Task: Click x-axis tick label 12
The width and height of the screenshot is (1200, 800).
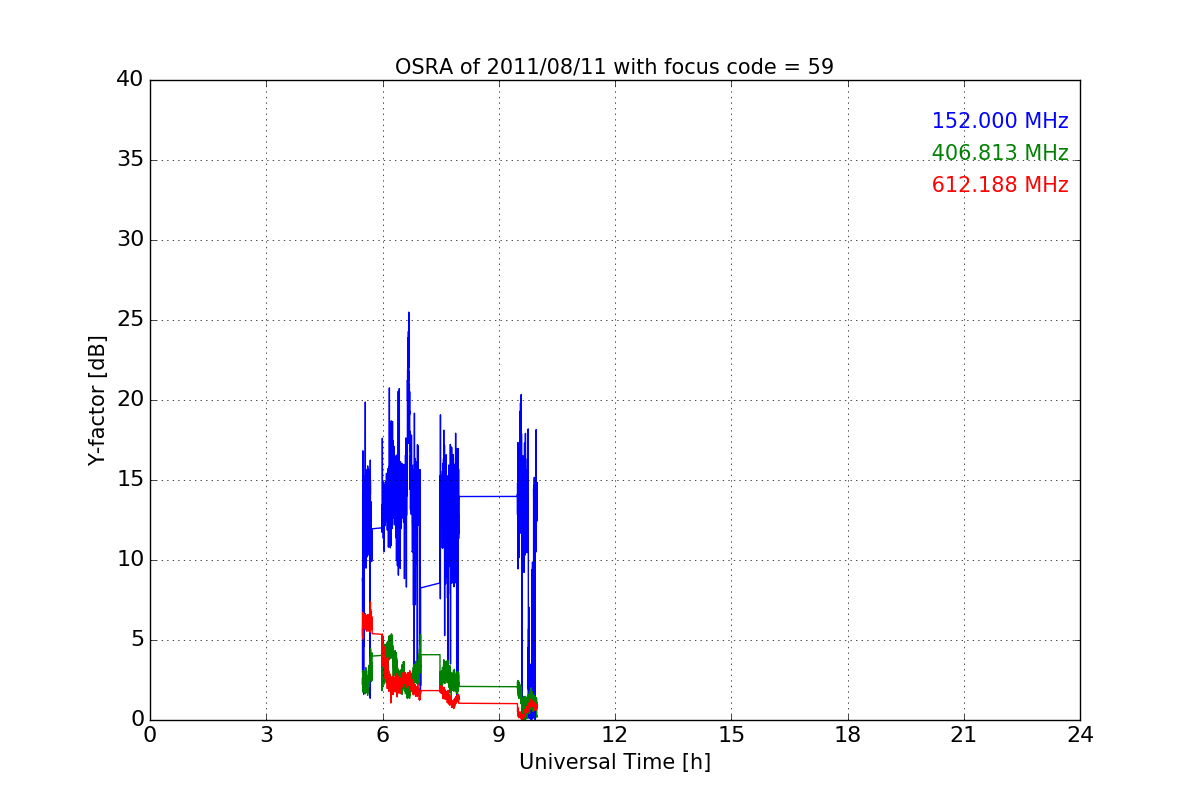Action: [614, 735]
